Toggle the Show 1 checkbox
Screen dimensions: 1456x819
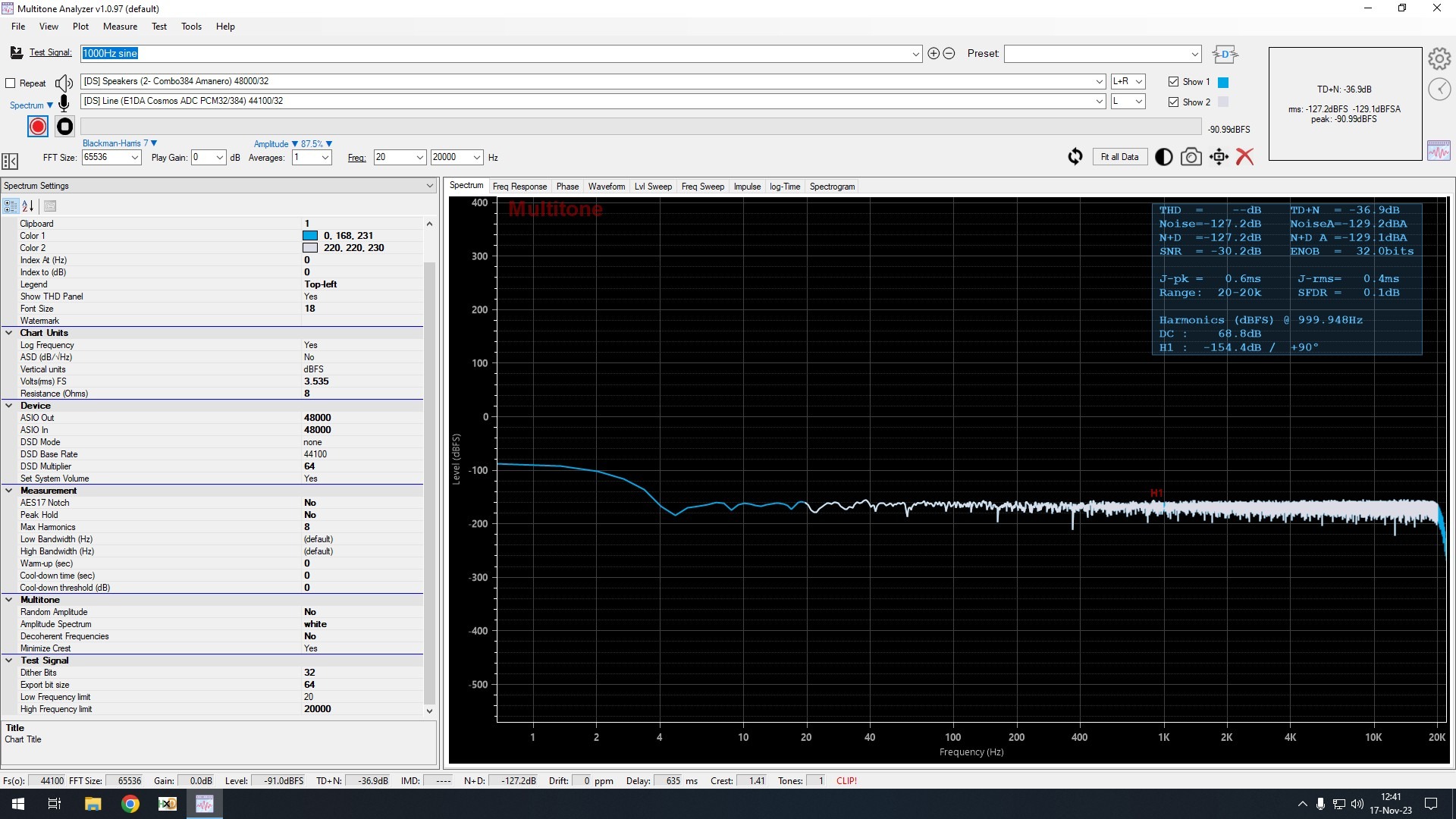click(x=1173, y=82)
